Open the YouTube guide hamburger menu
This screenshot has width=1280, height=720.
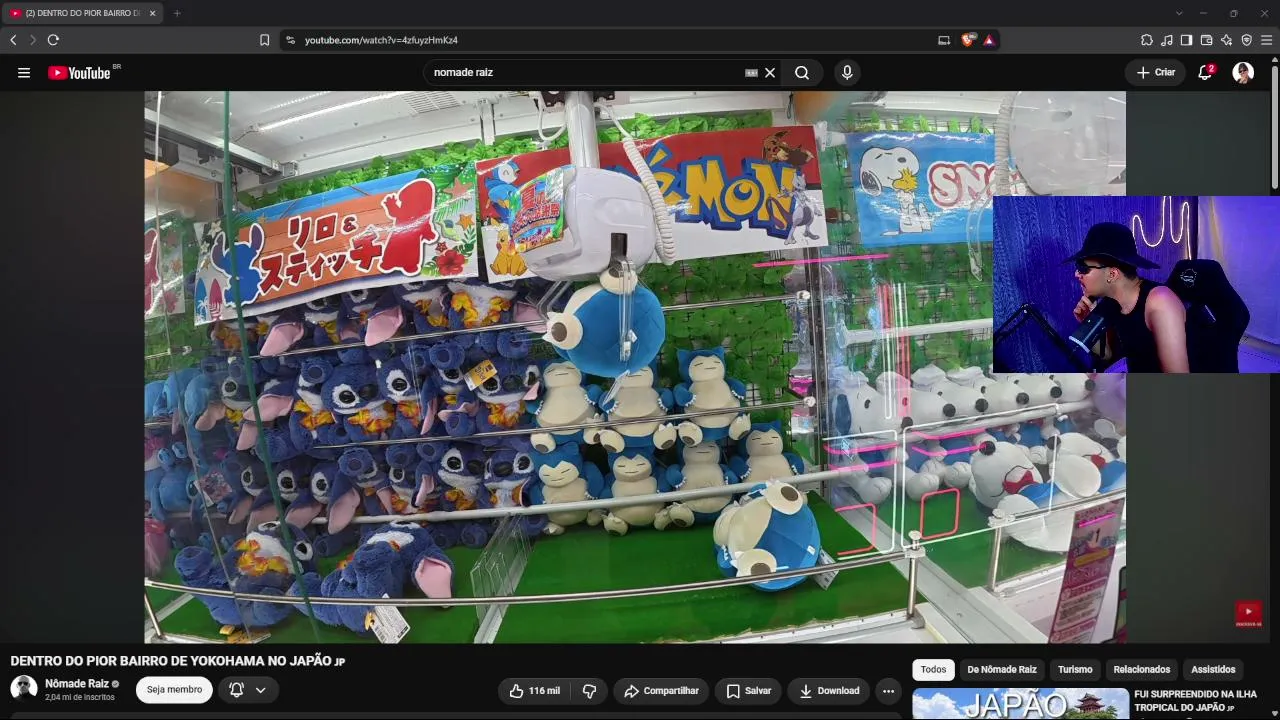pyautogui.click(x=24, y=72)
